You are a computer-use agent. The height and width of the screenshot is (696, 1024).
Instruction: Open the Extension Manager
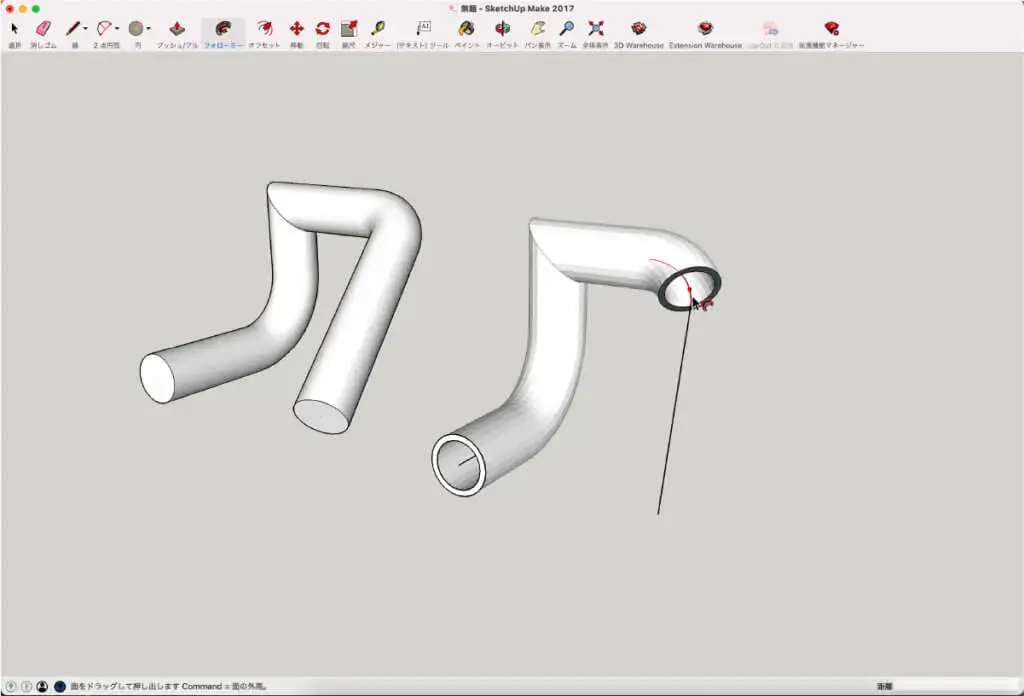[x=831, y=29]
